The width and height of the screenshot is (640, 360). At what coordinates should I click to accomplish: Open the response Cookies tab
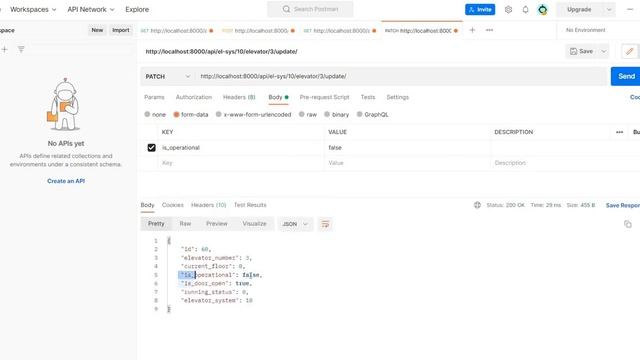point(173,205)
